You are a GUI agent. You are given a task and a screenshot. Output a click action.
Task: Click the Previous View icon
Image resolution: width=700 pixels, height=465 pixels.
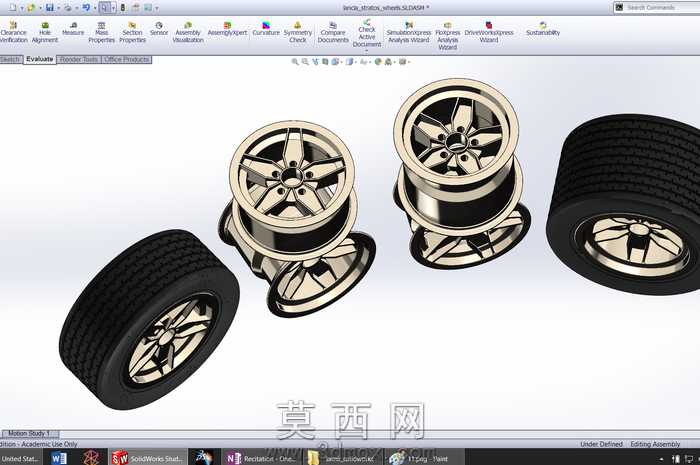pos(316,62)
